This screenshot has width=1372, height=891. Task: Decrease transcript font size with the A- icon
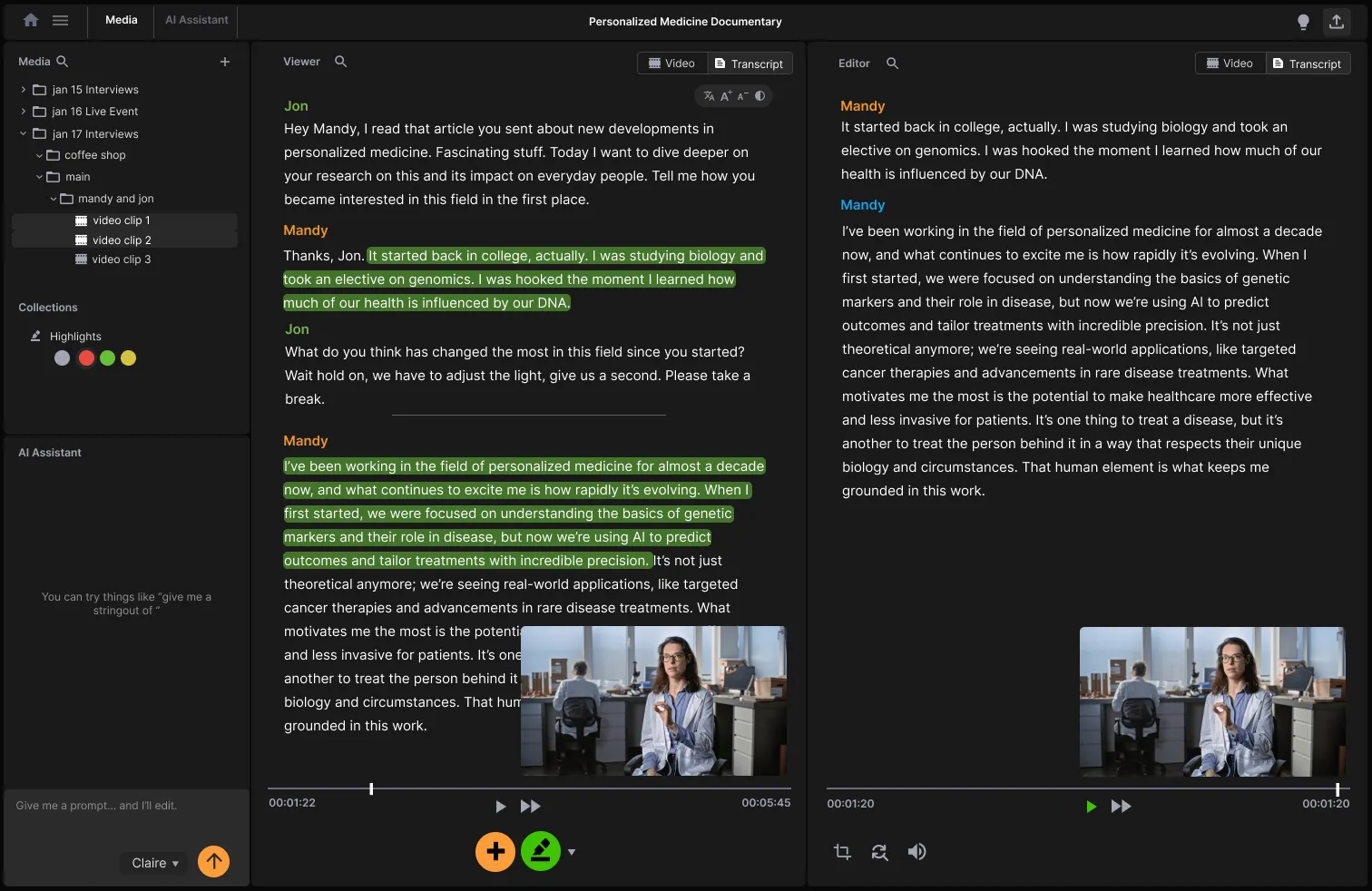coord(743,95)
